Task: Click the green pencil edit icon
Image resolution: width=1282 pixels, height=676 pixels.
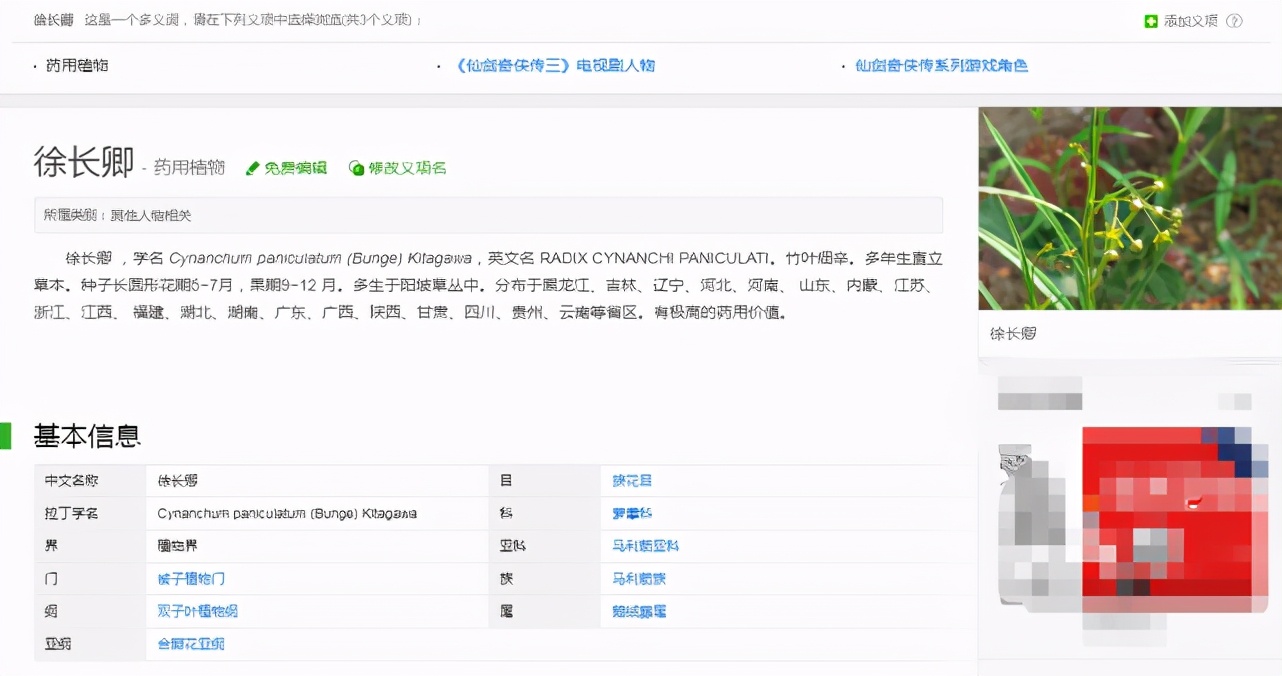Action: (254, 168)
